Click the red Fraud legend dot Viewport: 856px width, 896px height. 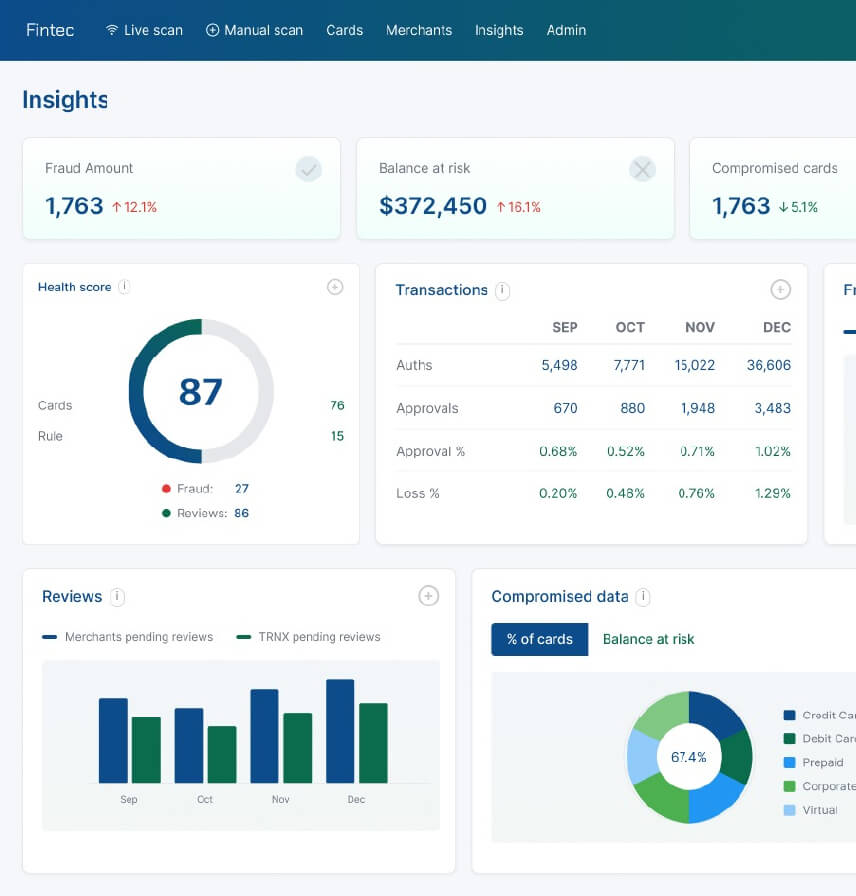[x=166, y=489]
